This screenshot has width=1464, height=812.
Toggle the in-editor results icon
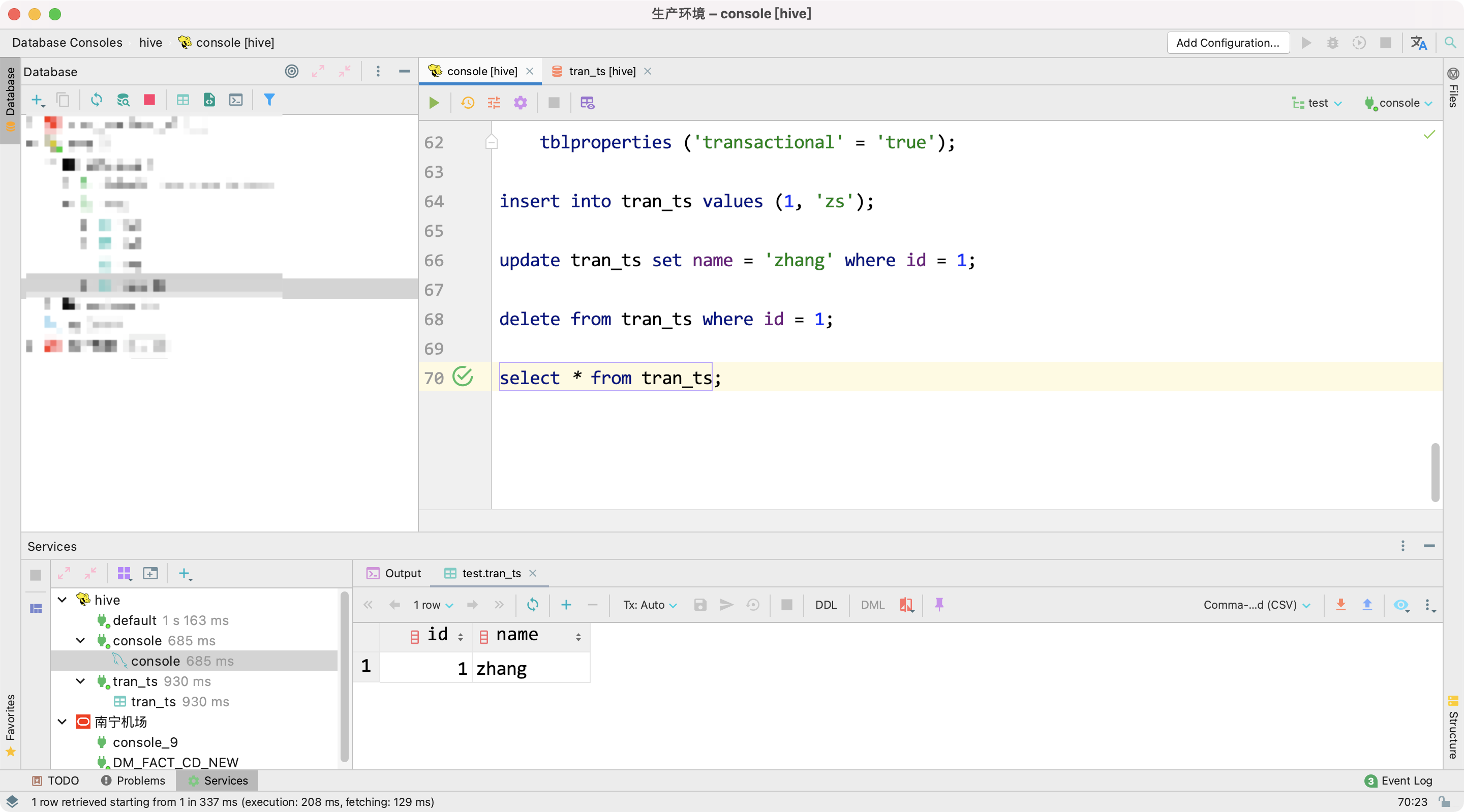[587, 103]
